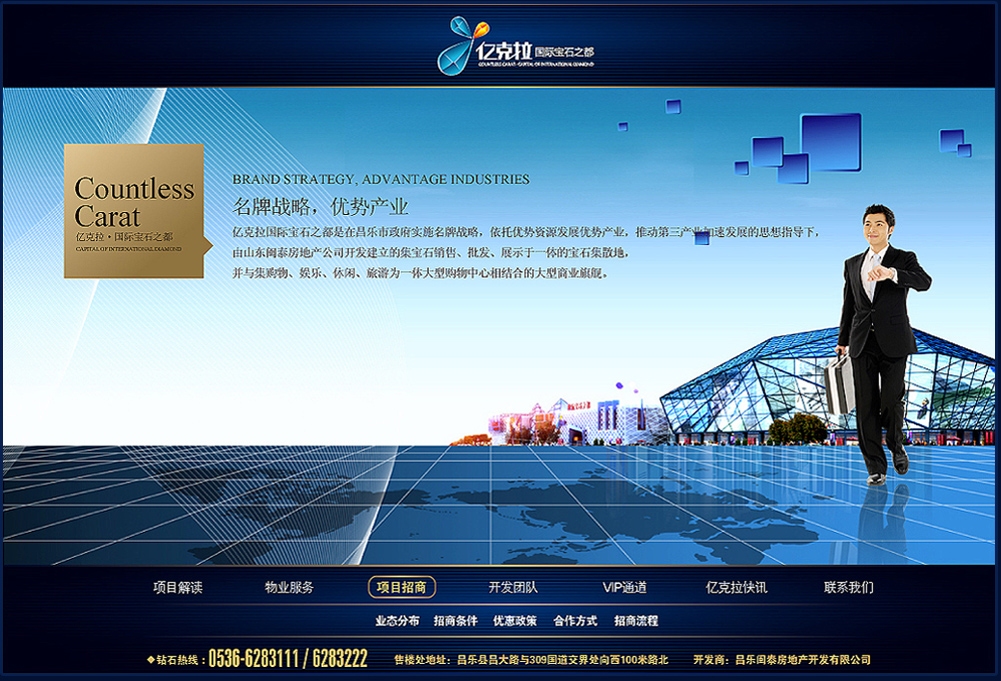
Task: Select 亿克拉快讯 from the navigation
Action: [736, 587]
